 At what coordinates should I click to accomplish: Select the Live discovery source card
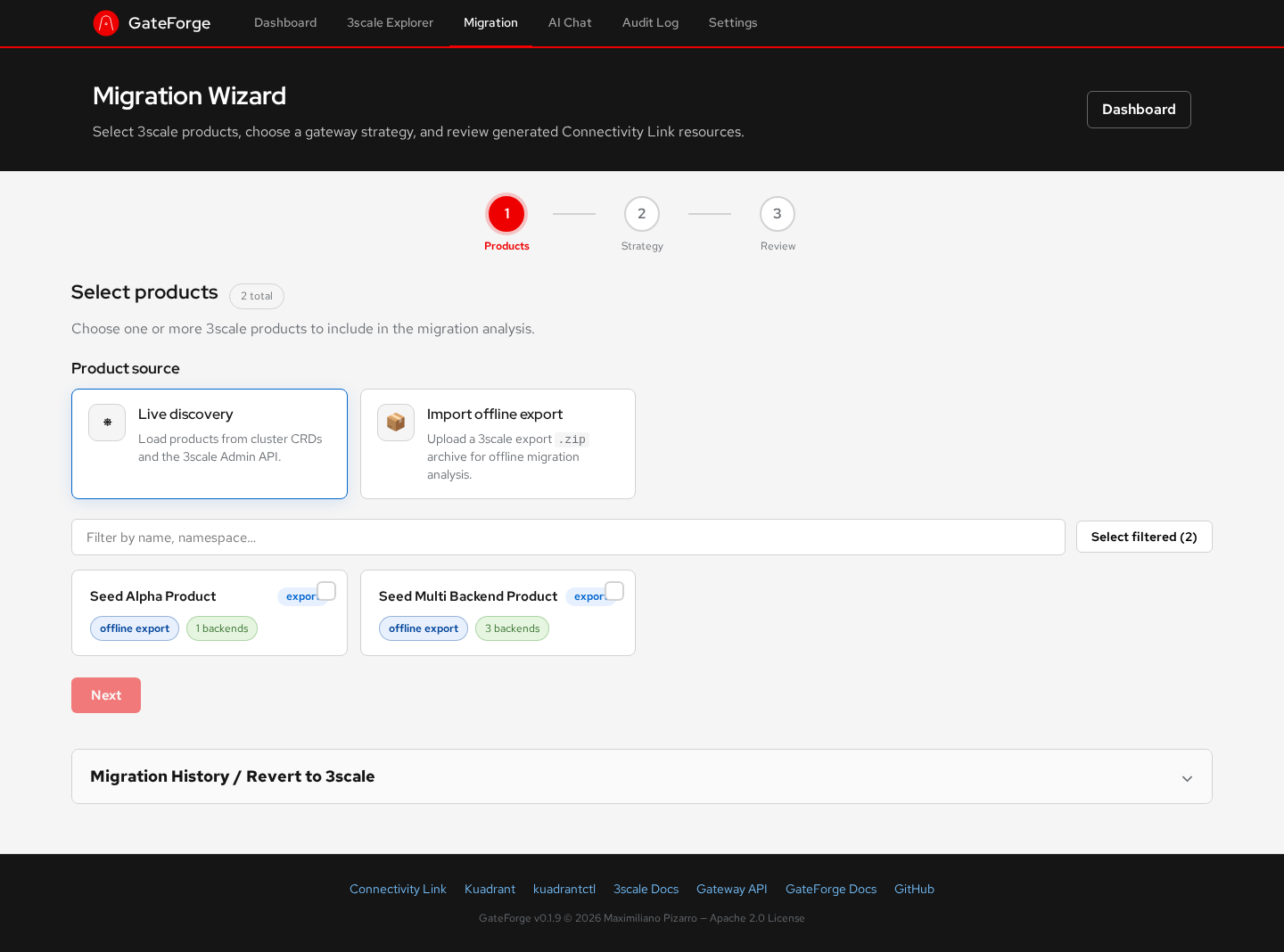tap(210, 444)
